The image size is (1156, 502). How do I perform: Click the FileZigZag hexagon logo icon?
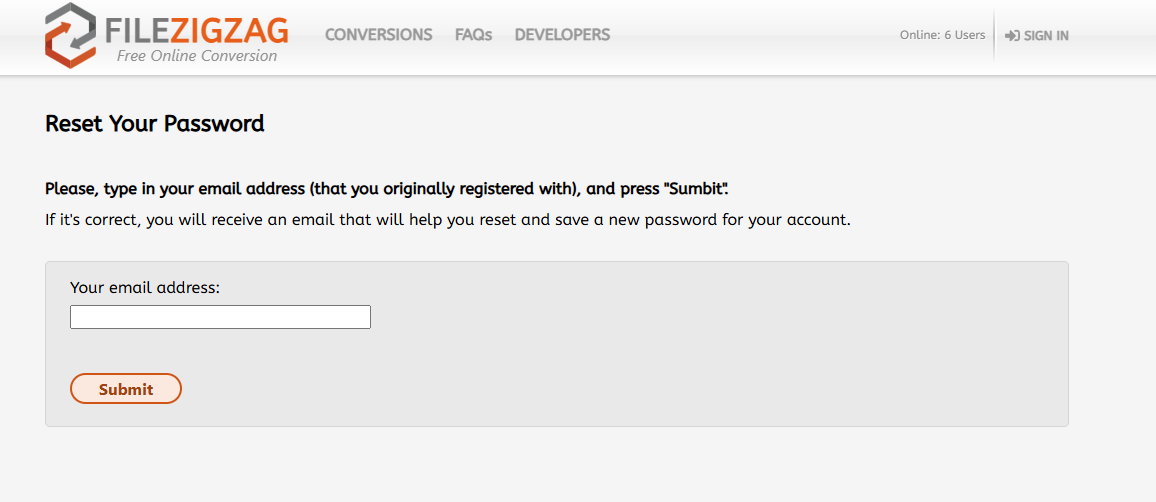(x=70, y=35)
